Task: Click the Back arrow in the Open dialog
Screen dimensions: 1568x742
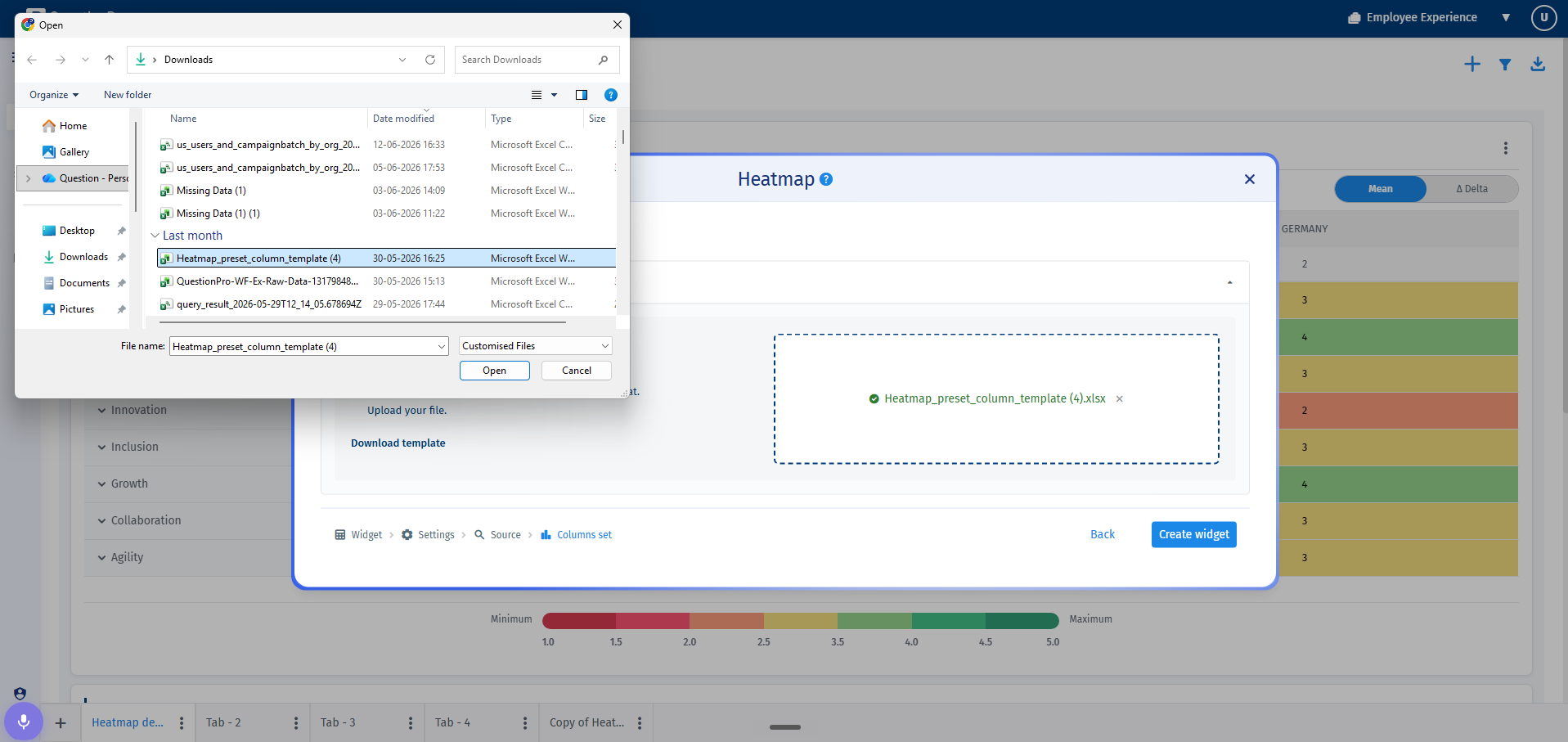Action: pos(32,60)
